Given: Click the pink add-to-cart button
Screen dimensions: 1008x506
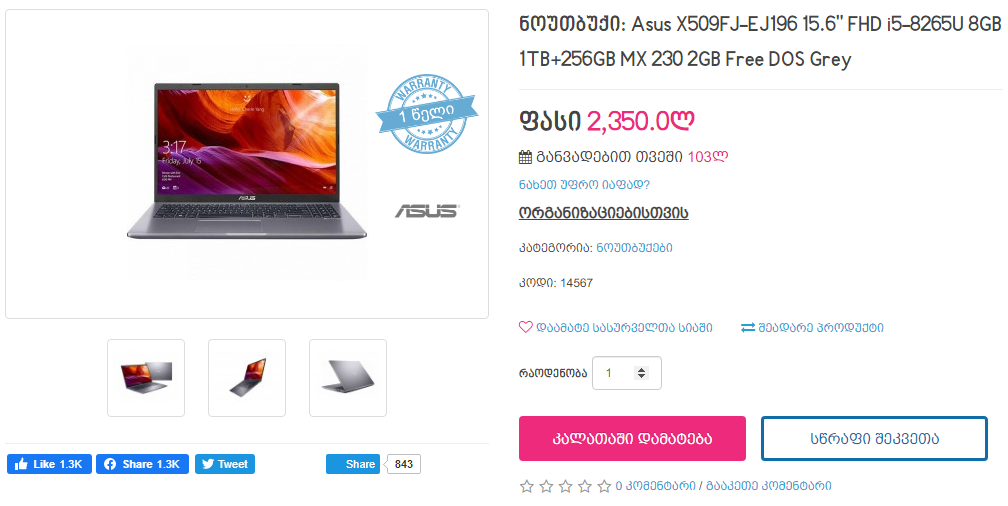Looking at the screenshot, I should pyautogui.click(x=633, y=438).
